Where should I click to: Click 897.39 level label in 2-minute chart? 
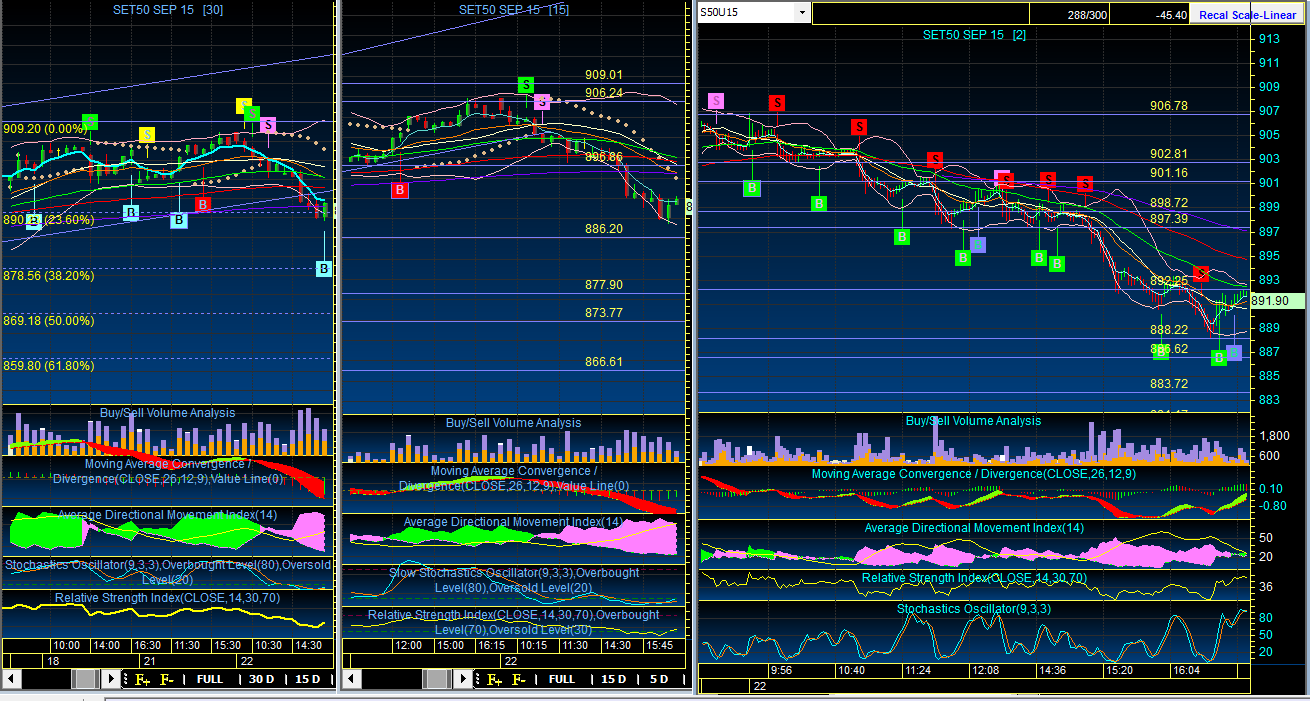(1169, 219)
